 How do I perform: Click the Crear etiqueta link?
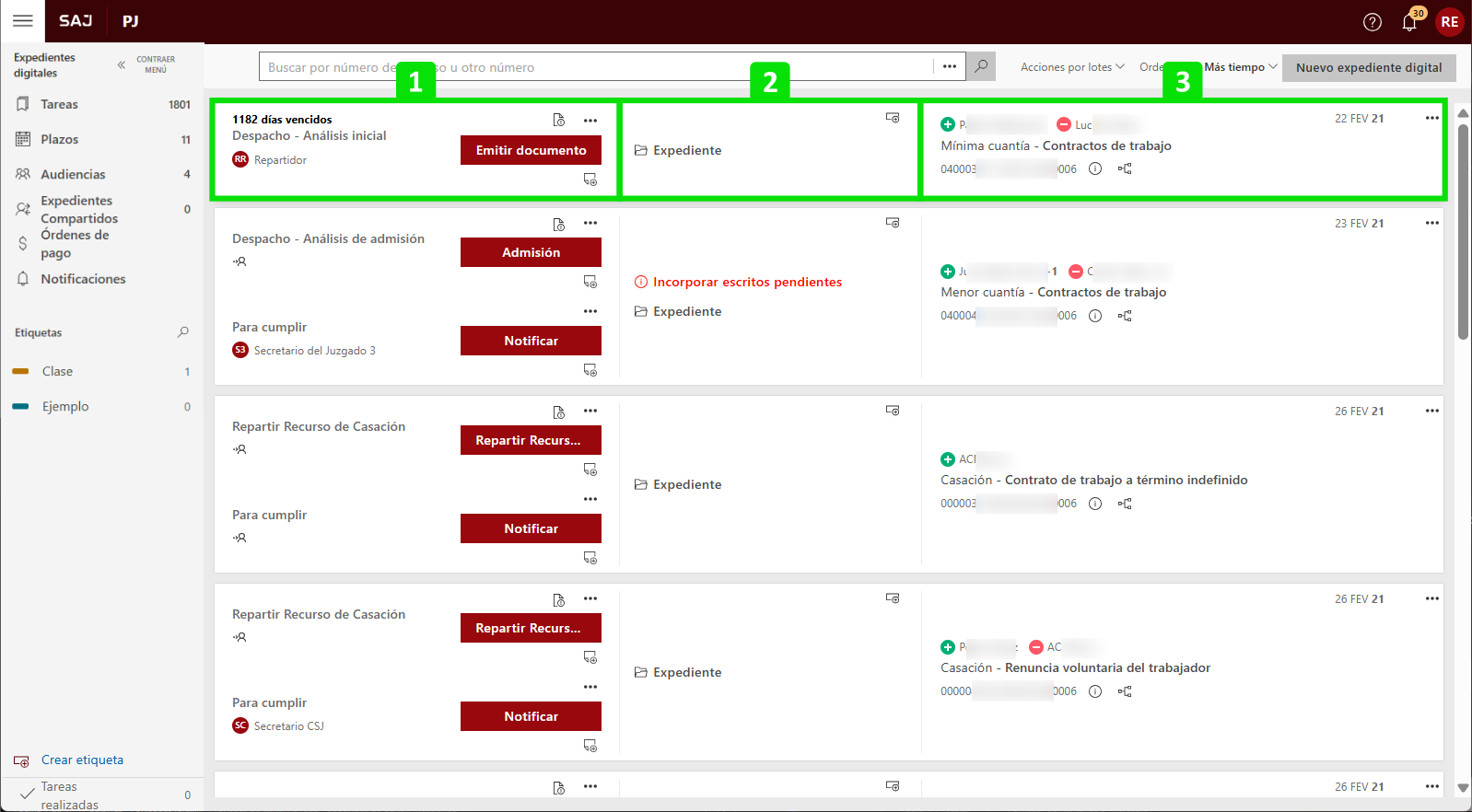coord(82,760)
